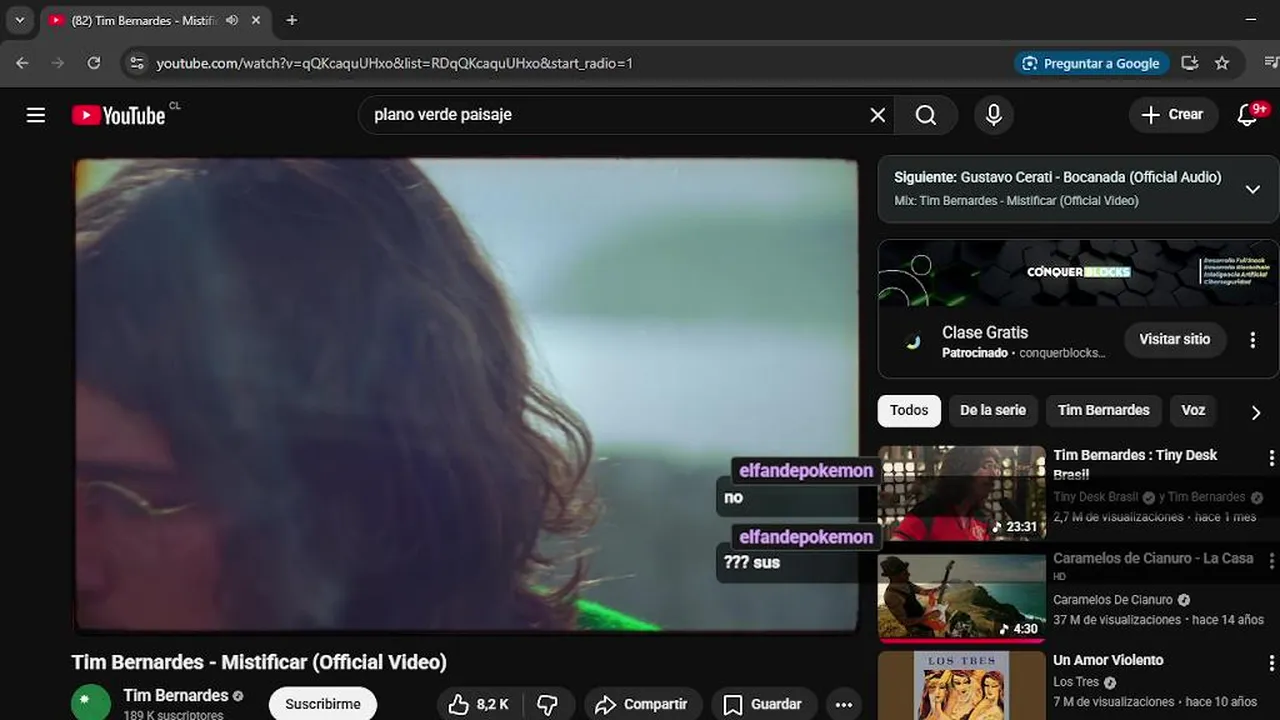The image size is (1280, 720).
Task: Click the install app icon in address bar
Action: pyautogui.click(x=1189, y=63)
